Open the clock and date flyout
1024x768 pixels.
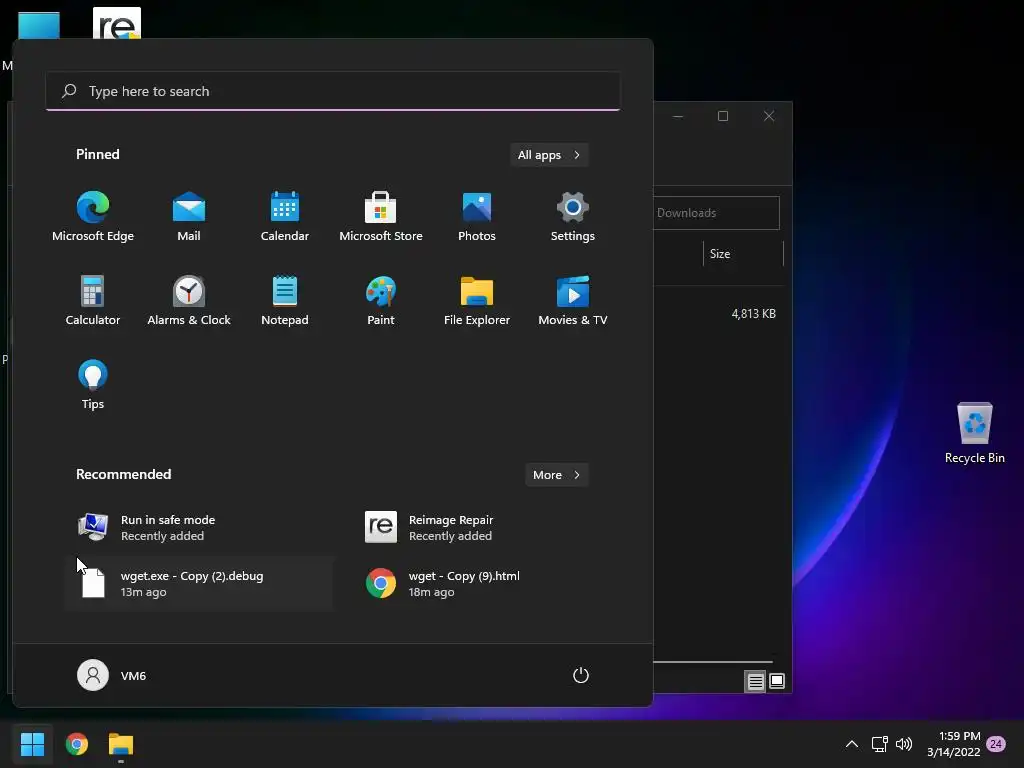coord(953,744)
